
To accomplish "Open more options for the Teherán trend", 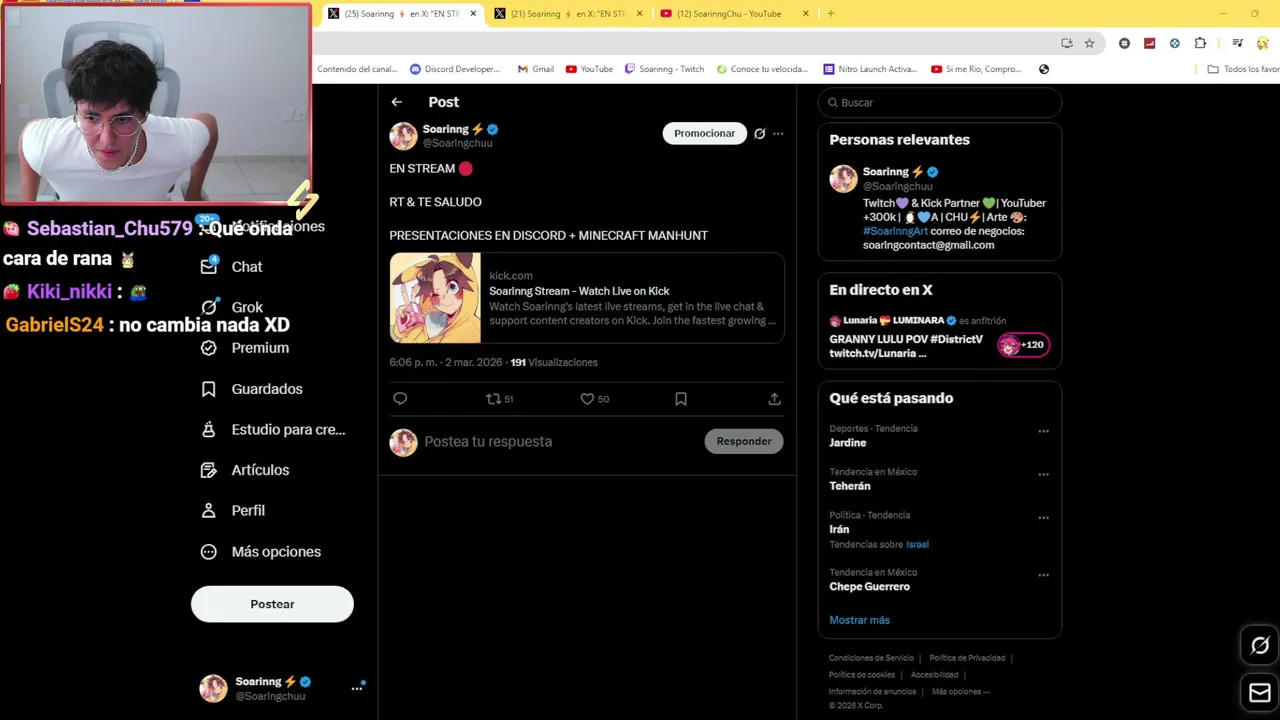I will (1043, 474).
